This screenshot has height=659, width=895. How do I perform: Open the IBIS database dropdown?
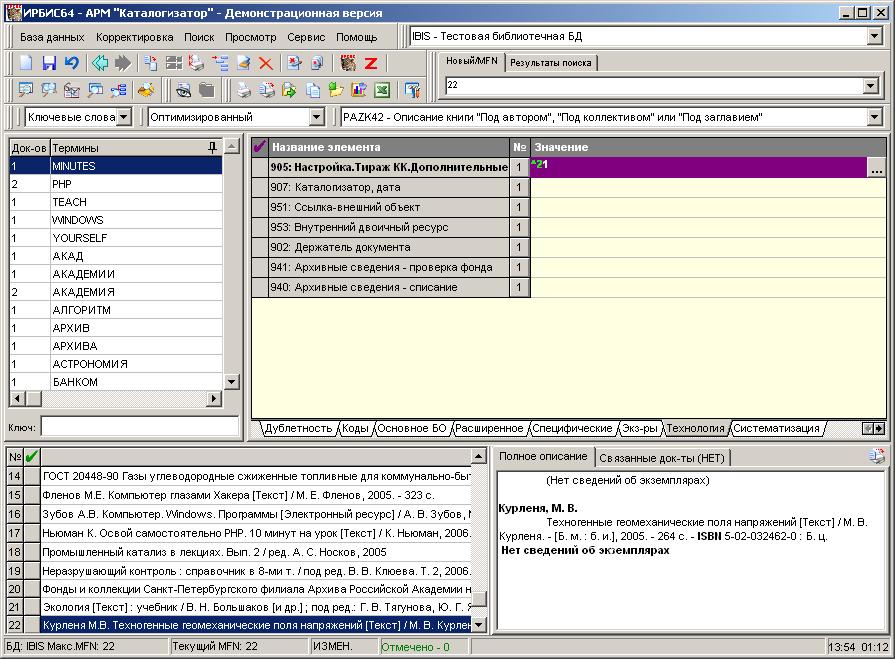(x=874, y=37)
